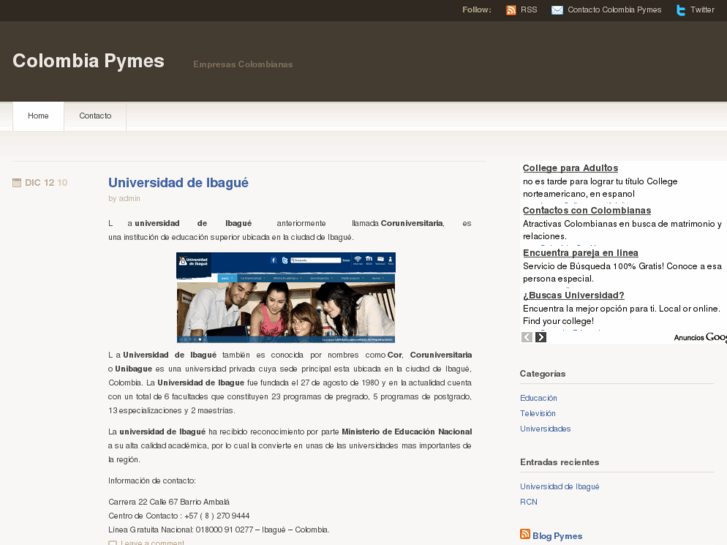This screenshot has width=727, height=545.
Task: Click the calendar icon beside DIC 12 10
Action: (x=17, y=183)
